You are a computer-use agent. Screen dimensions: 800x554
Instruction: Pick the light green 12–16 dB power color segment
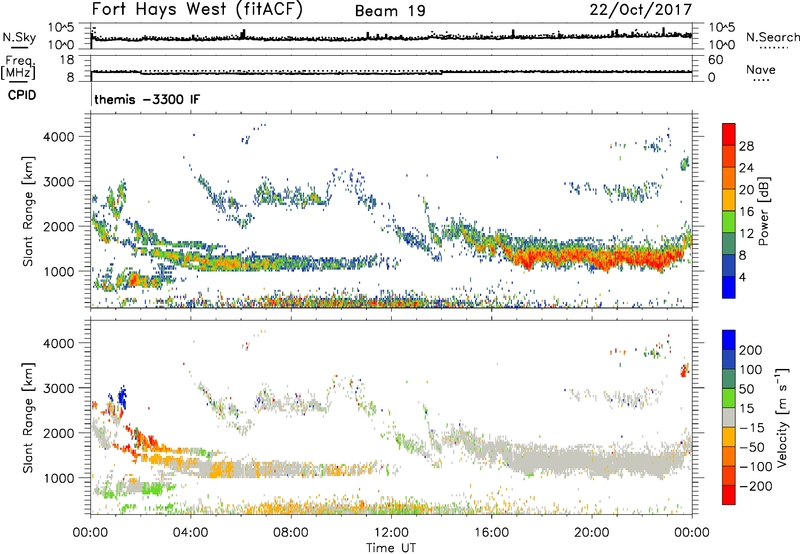point(729,222)
